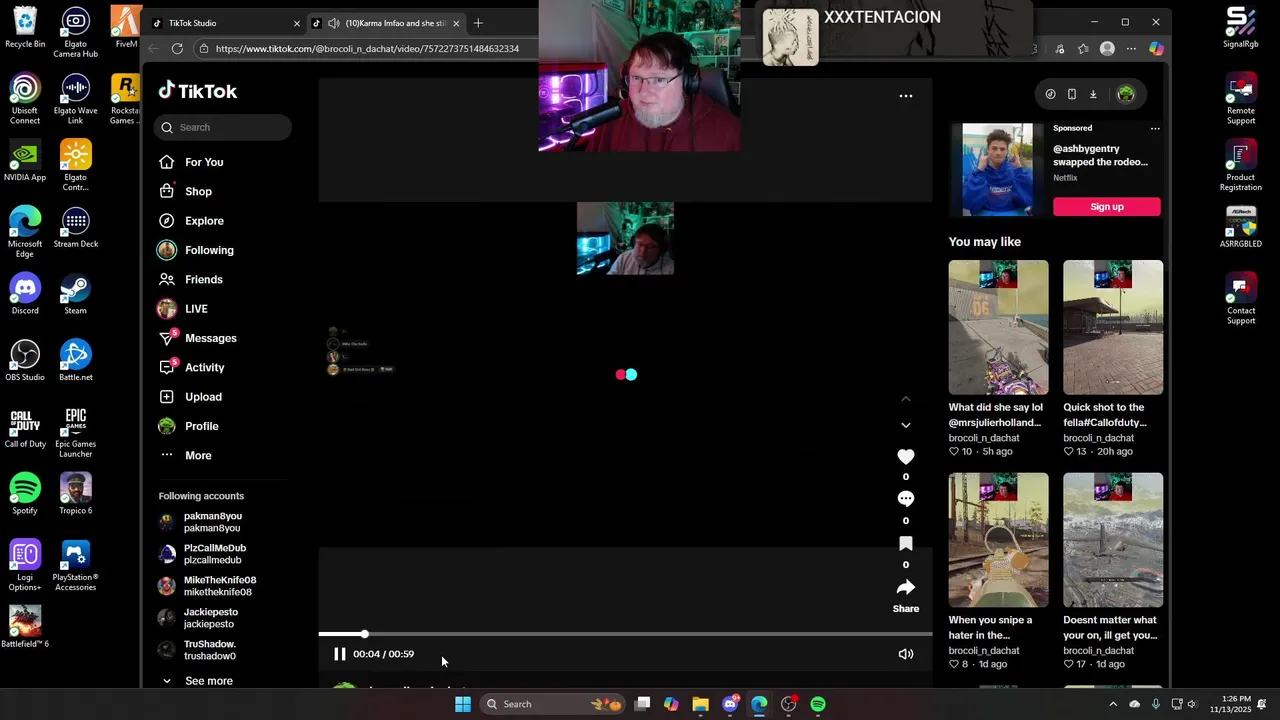
Task: Launch Steam from the desktop
Action: (x=75, y=294)
